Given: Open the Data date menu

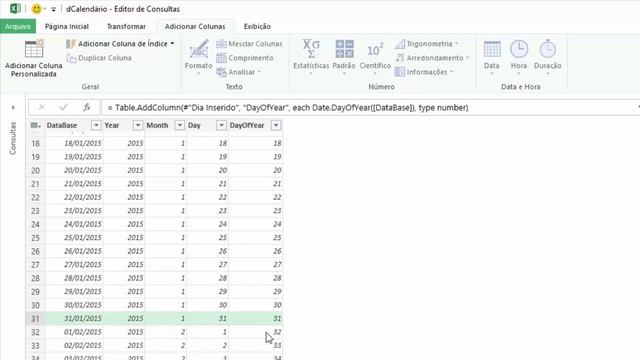Looking at the screenshot, I should click(491, 57).
